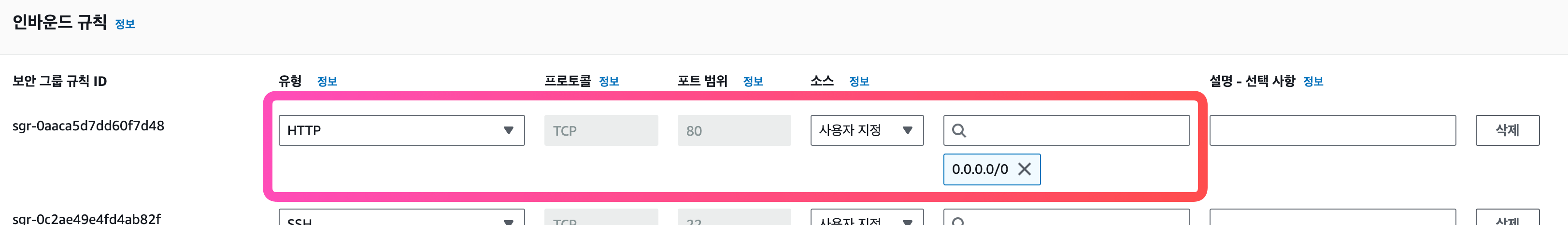
Task: Click the search icon in HTTP source field
Action: pyautogui.click(x=959, y=131)
